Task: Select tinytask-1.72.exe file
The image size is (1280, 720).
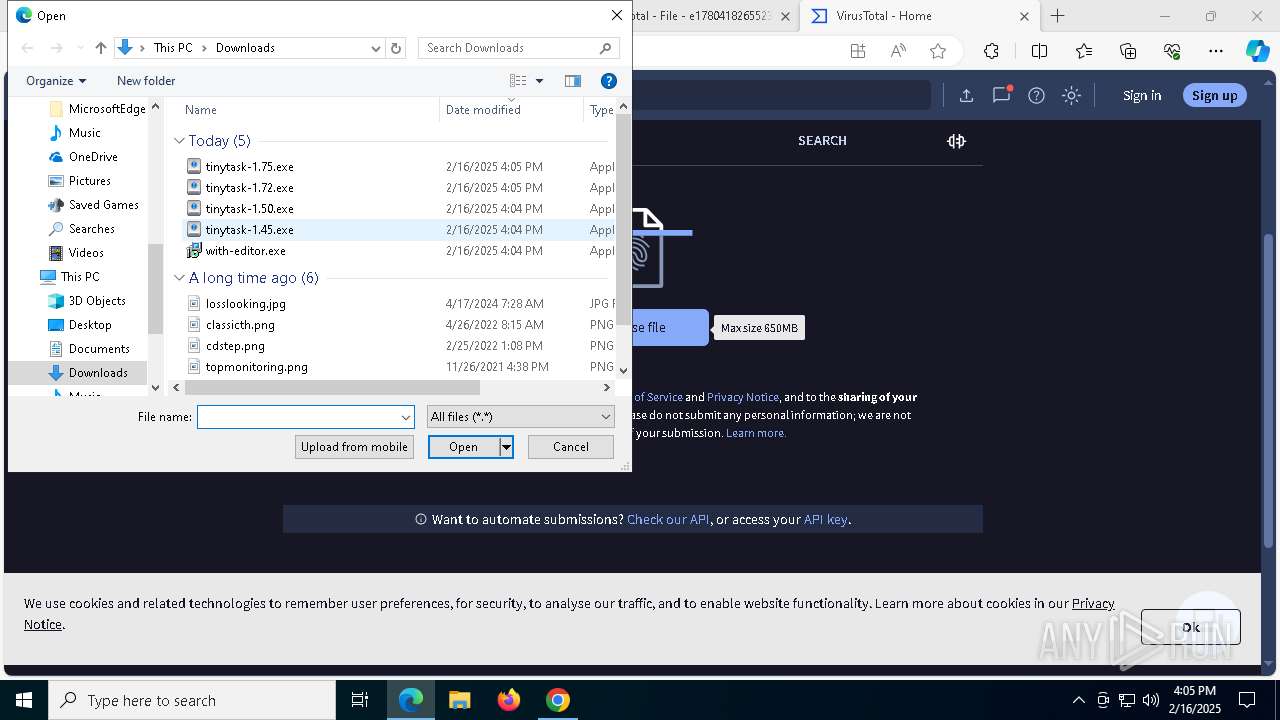Action: [x=249, y=188]
